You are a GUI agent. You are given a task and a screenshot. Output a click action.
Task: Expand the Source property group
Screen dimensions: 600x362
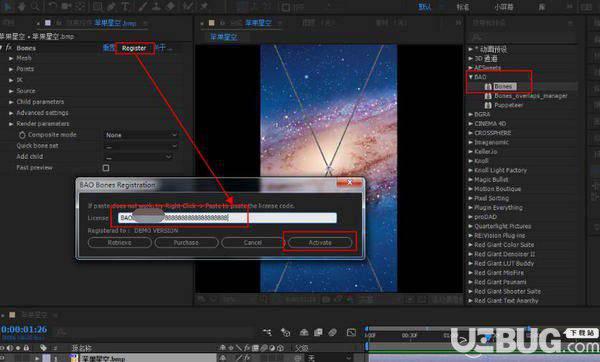[x=11, y=91]
